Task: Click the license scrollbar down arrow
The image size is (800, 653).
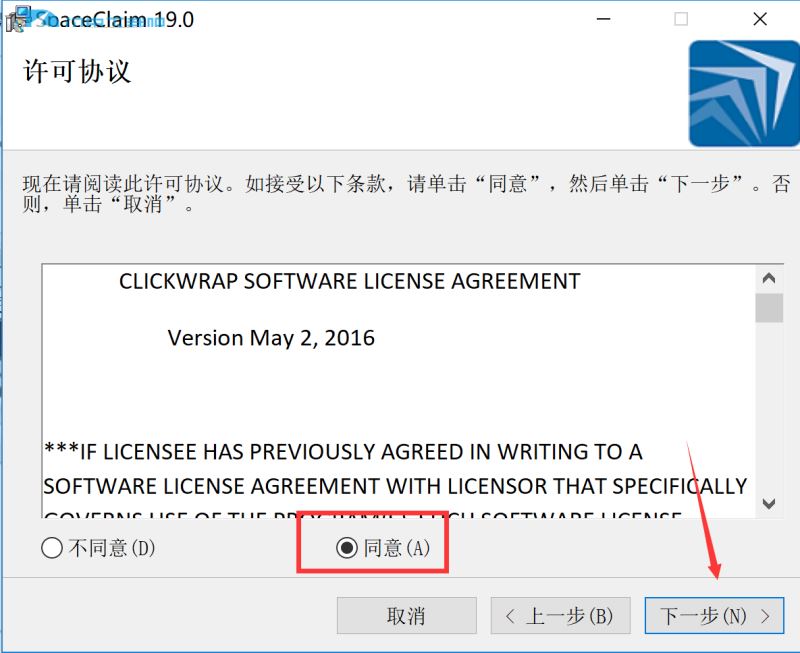Action: coord(769,504)
